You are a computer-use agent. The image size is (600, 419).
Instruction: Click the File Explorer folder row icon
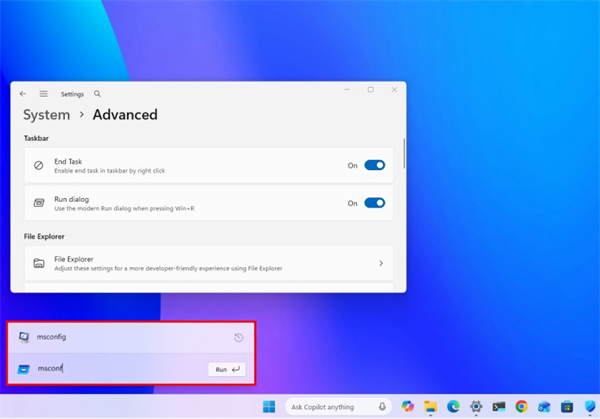tap(39, 263)
